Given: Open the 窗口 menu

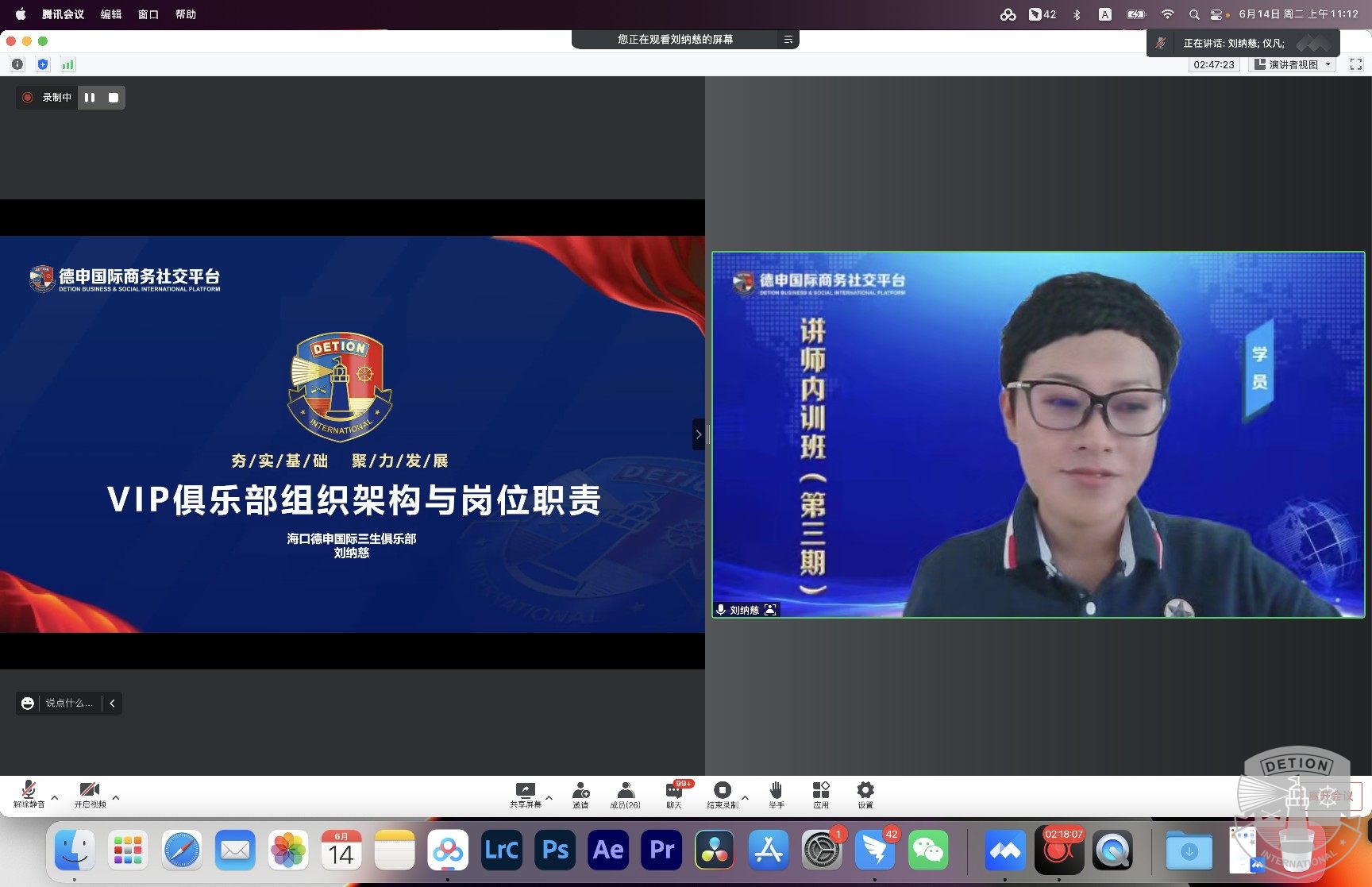Looking at the screenshot, I should click(x=148, y=14).
